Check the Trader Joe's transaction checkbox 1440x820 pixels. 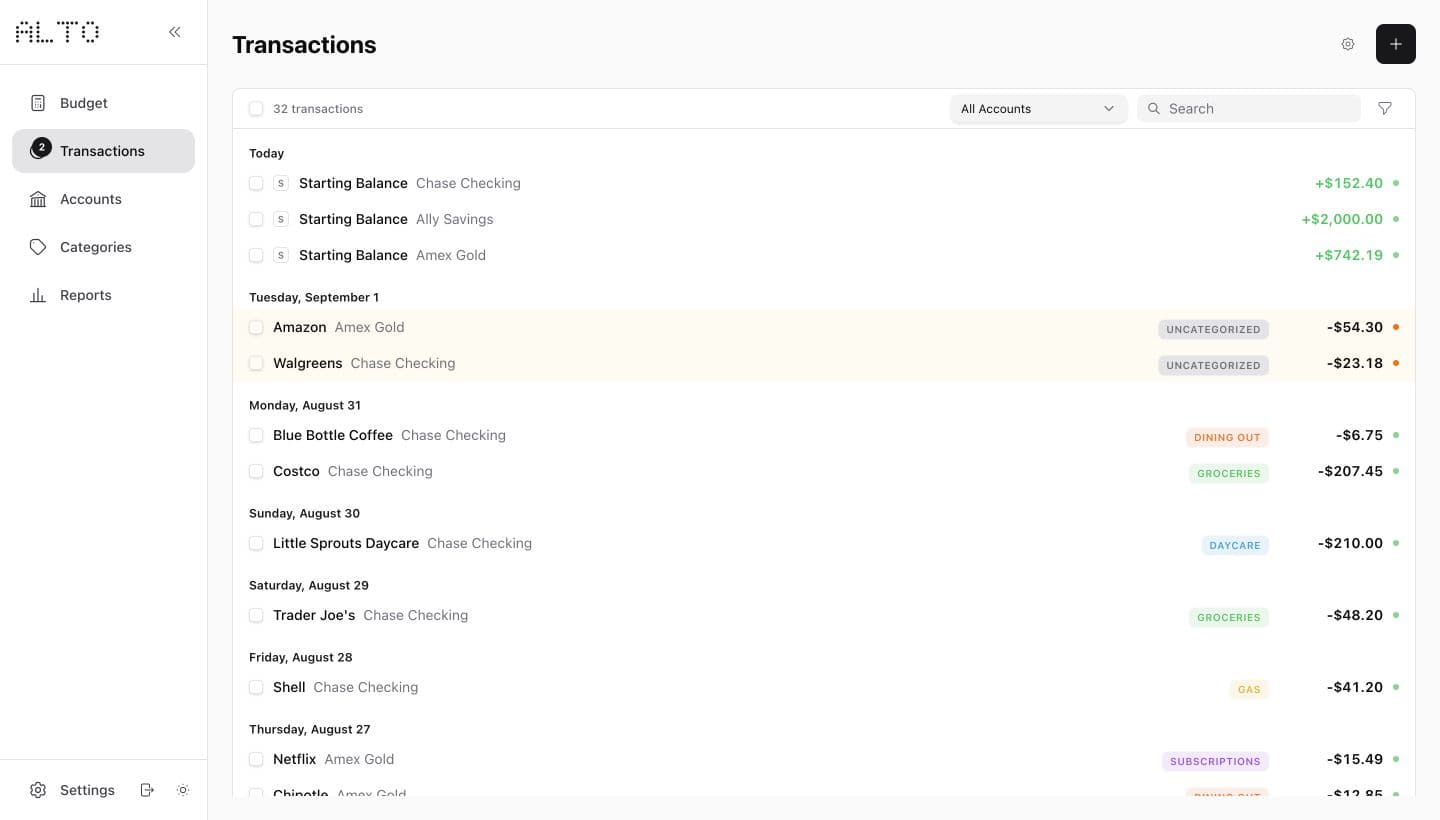coord(256,615)
